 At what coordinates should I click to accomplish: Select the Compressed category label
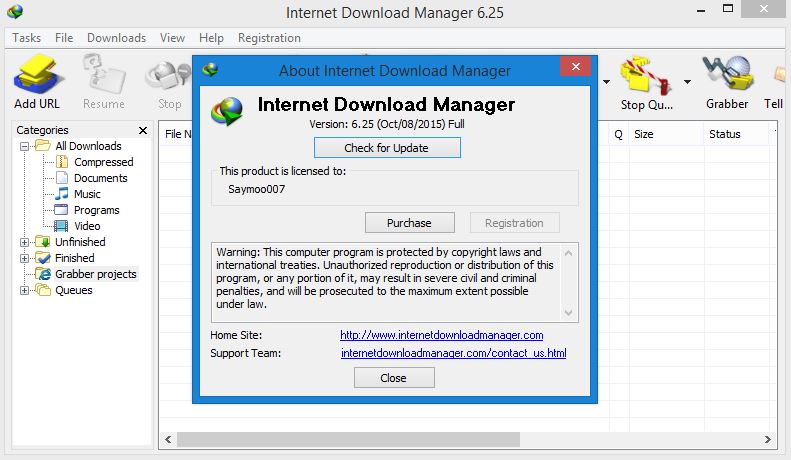pos(104,162)
